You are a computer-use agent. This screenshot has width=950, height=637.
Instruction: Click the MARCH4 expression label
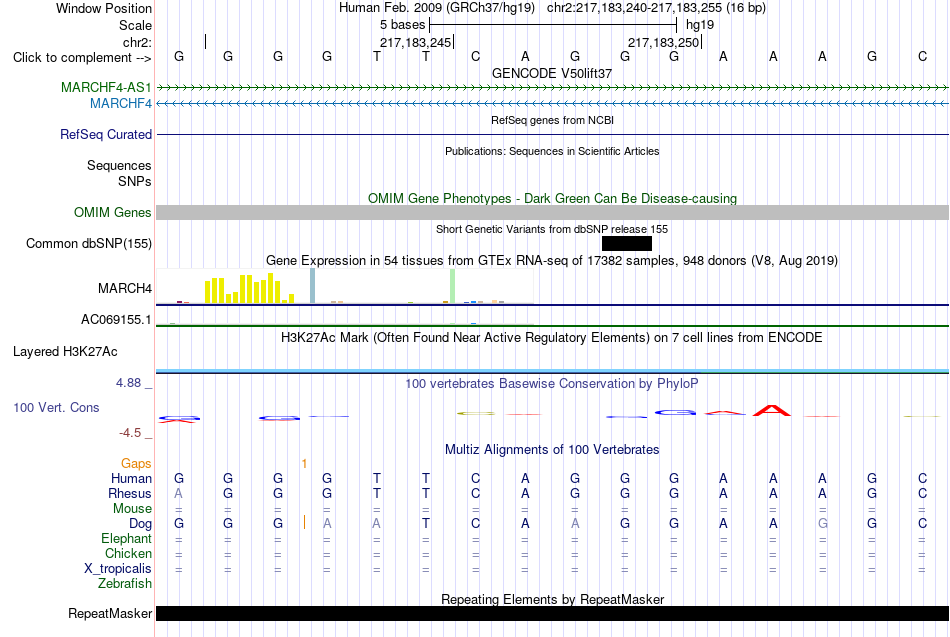pos(125,288)
